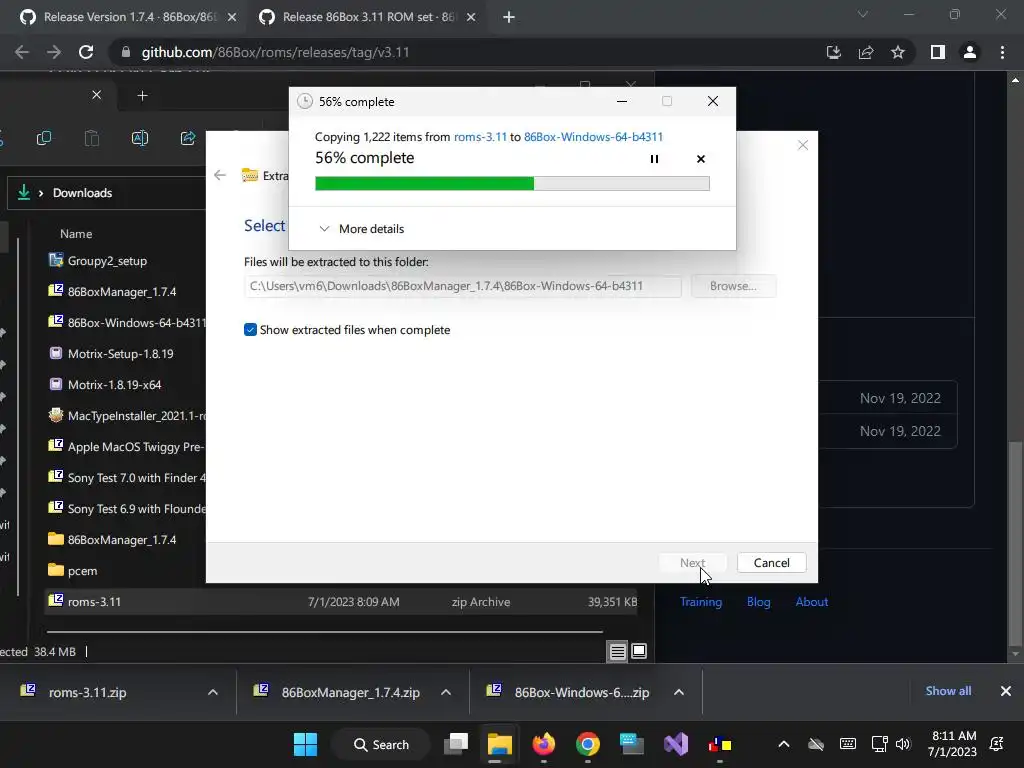
Task: Go forward in Chrome browser
Action: [x=54, y=52]
